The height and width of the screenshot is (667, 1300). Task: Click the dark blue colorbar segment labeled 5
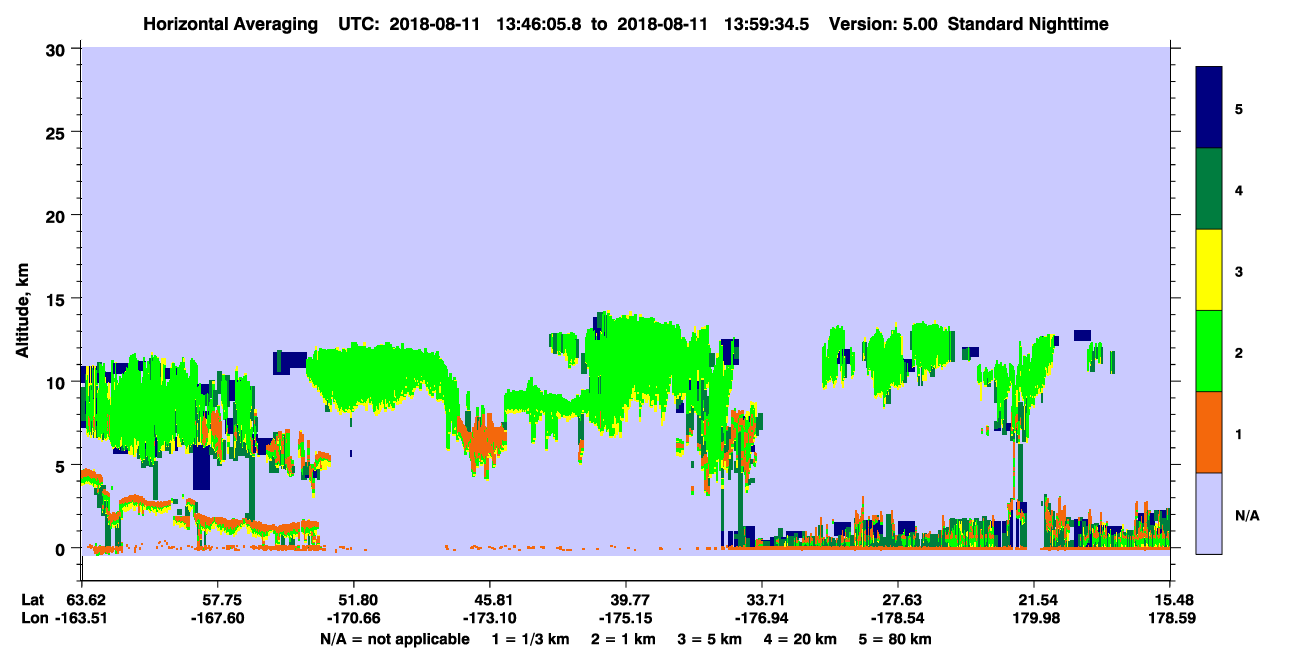point(1209,108)
